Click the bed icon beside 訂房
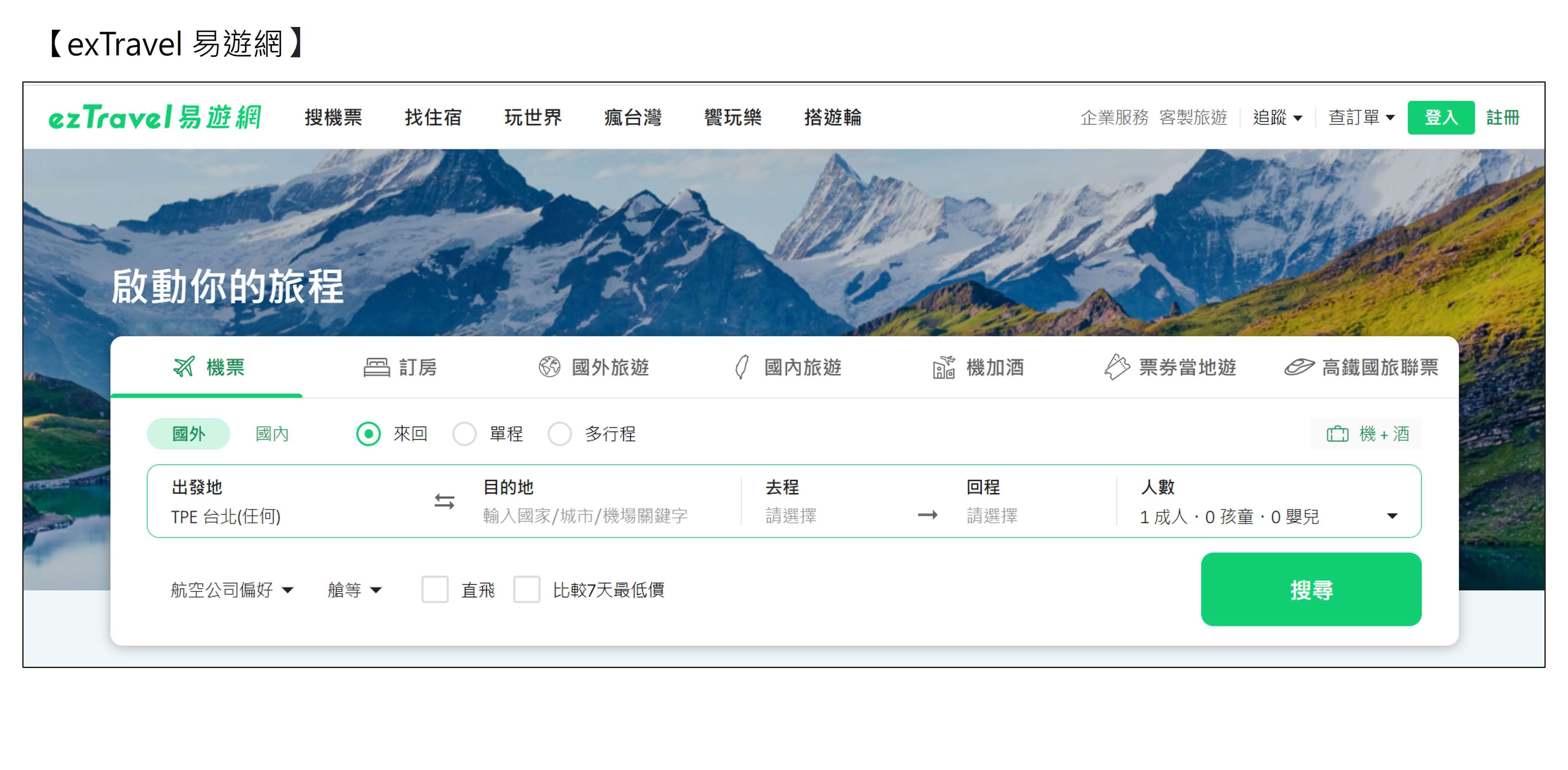This screenshot has width=1568, height=770. pyautogui.click(x=376, y=368)
